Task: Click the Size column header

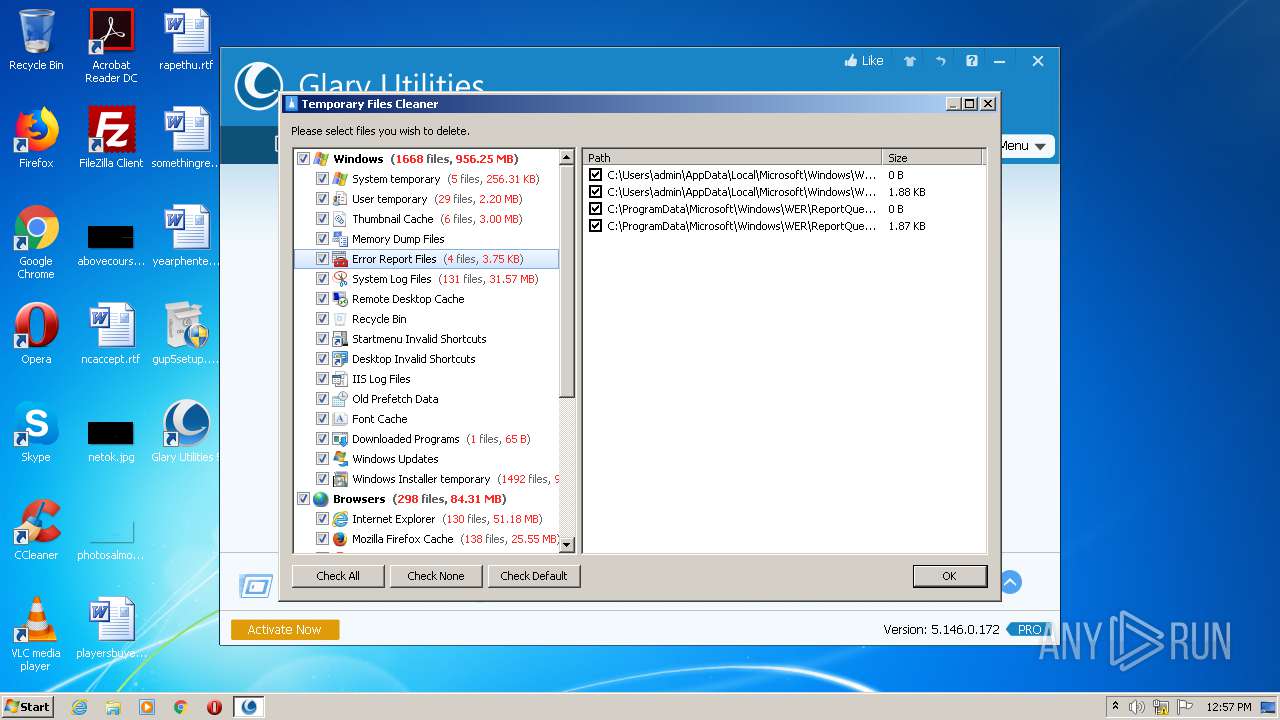Action: coord(933,158)
